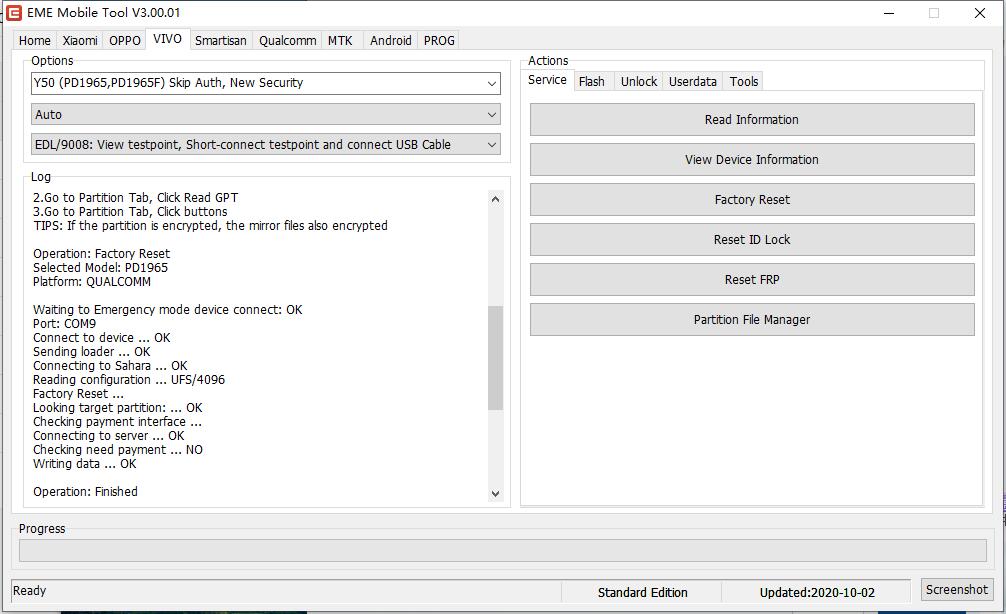1006x614 pixels.
Task: Click 'Connecting to Sahara ... OK' log line
Action: tap(110, 366)
